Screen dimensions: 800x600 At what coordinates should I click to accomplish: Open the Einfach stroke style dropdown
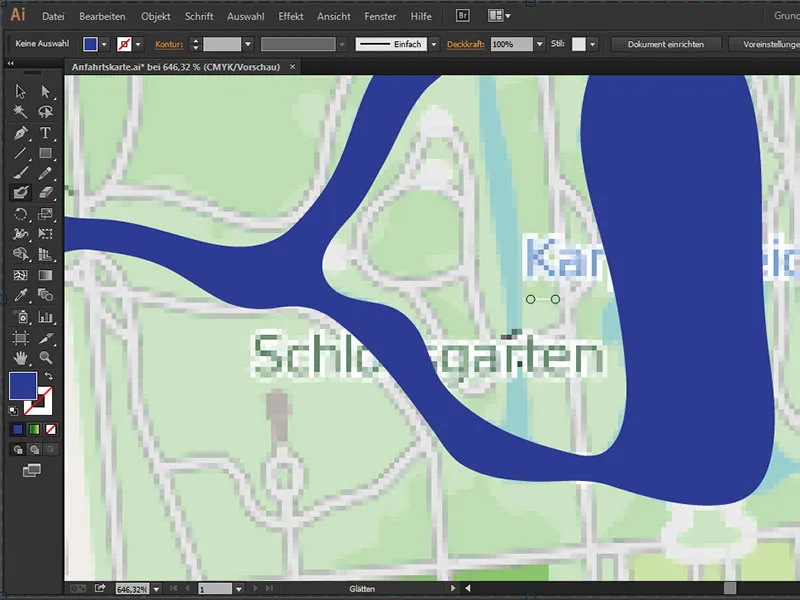pyautogui.click(x=434, y=44)
